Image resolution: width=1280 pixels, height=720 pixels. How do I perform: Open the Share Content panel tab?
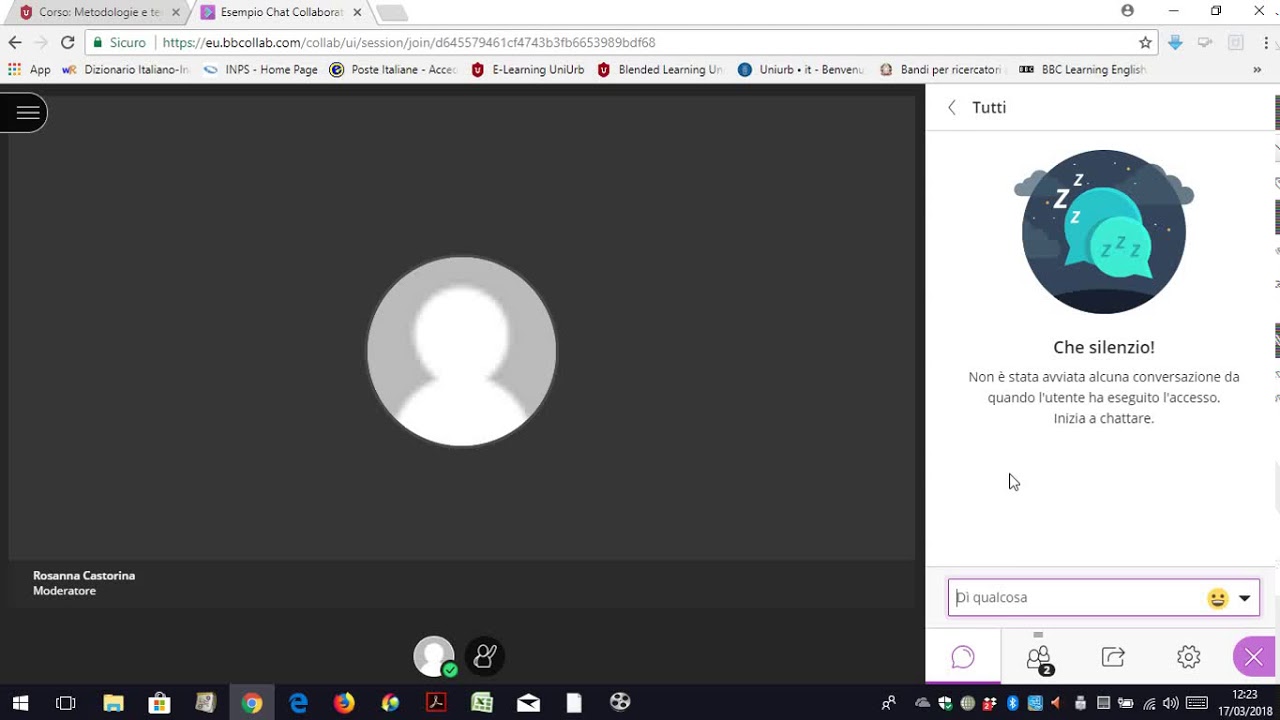click(x=1113, y=657)
